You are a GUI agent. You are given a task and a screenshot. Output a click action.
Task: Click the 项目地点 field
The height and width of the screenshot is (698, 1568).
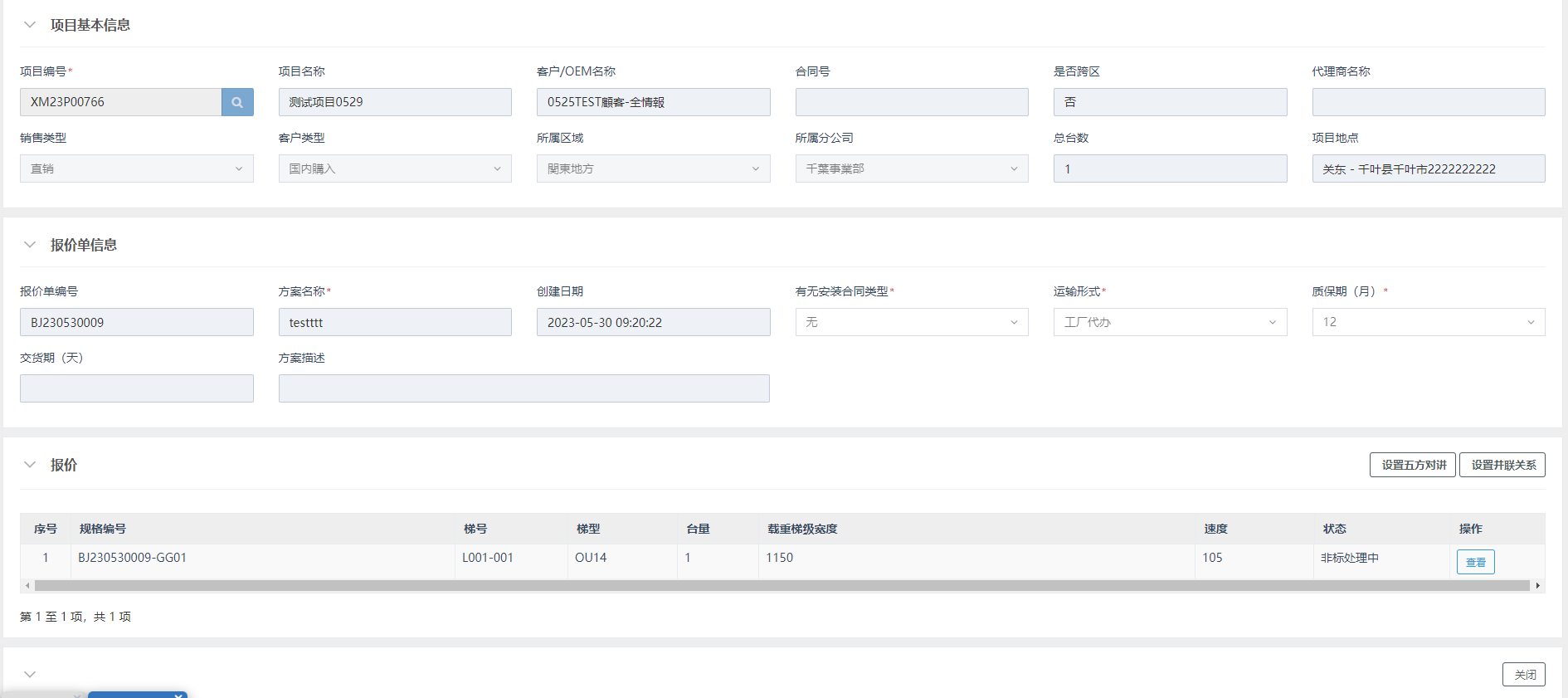pos(1429,168)
